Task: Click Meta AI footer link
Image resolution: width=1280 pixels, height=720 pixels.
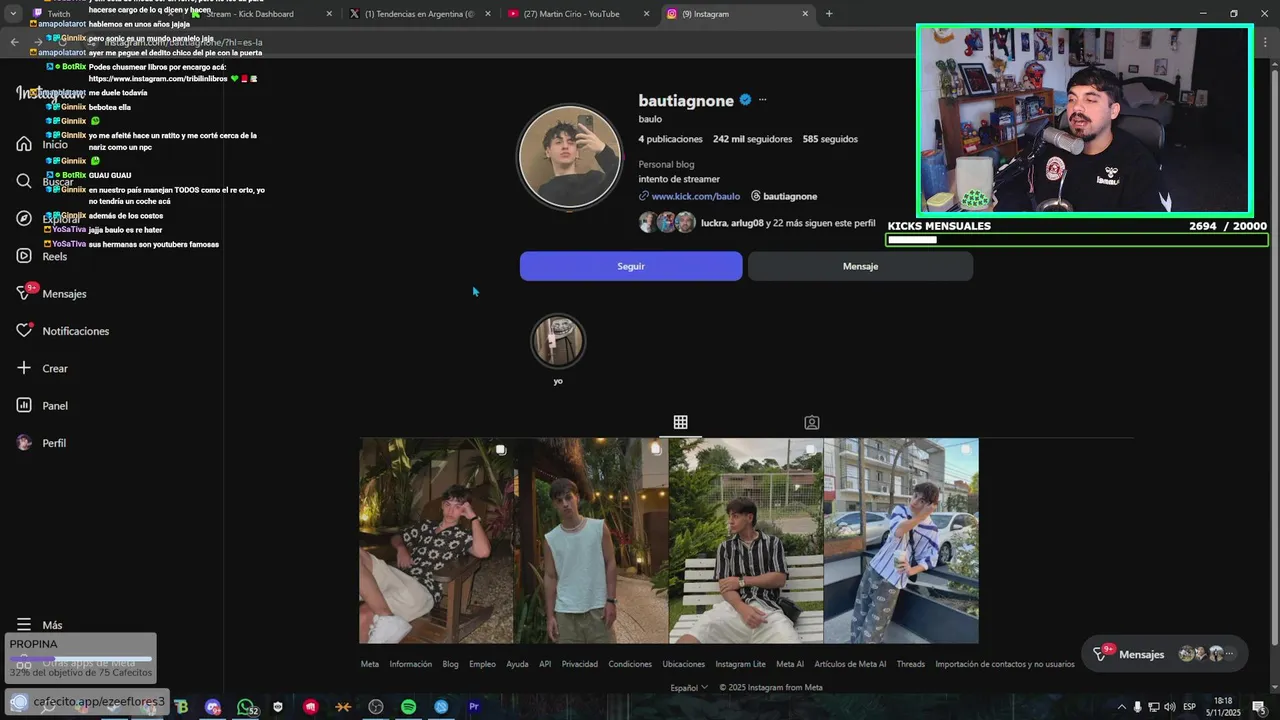Action: coord(790,664)
